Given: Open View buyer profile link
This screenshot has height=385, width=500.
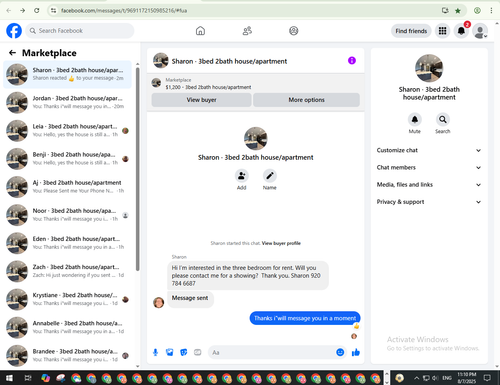Looking at the screenshot, I should [x=281, y=243].
